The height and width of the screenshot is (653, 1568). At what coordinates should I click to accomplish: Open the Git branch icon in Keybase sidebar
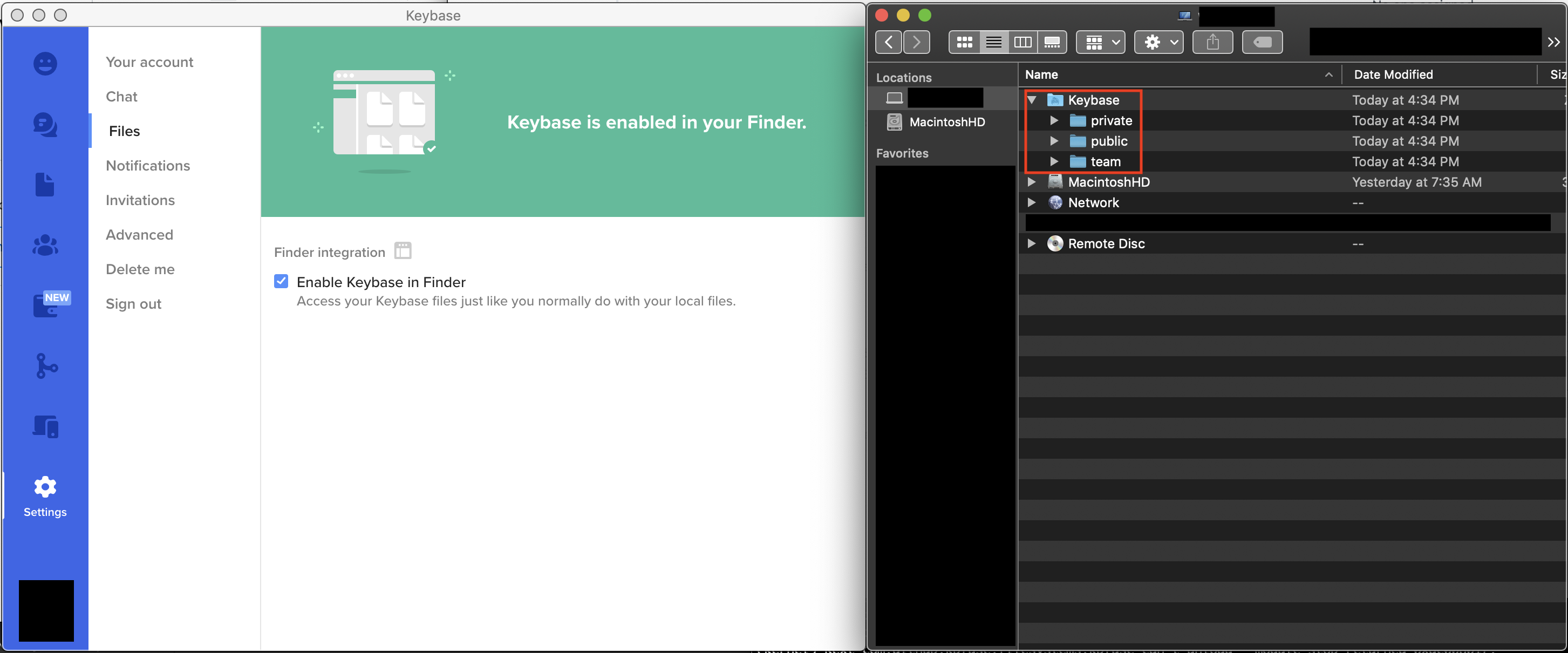[46, 366]
